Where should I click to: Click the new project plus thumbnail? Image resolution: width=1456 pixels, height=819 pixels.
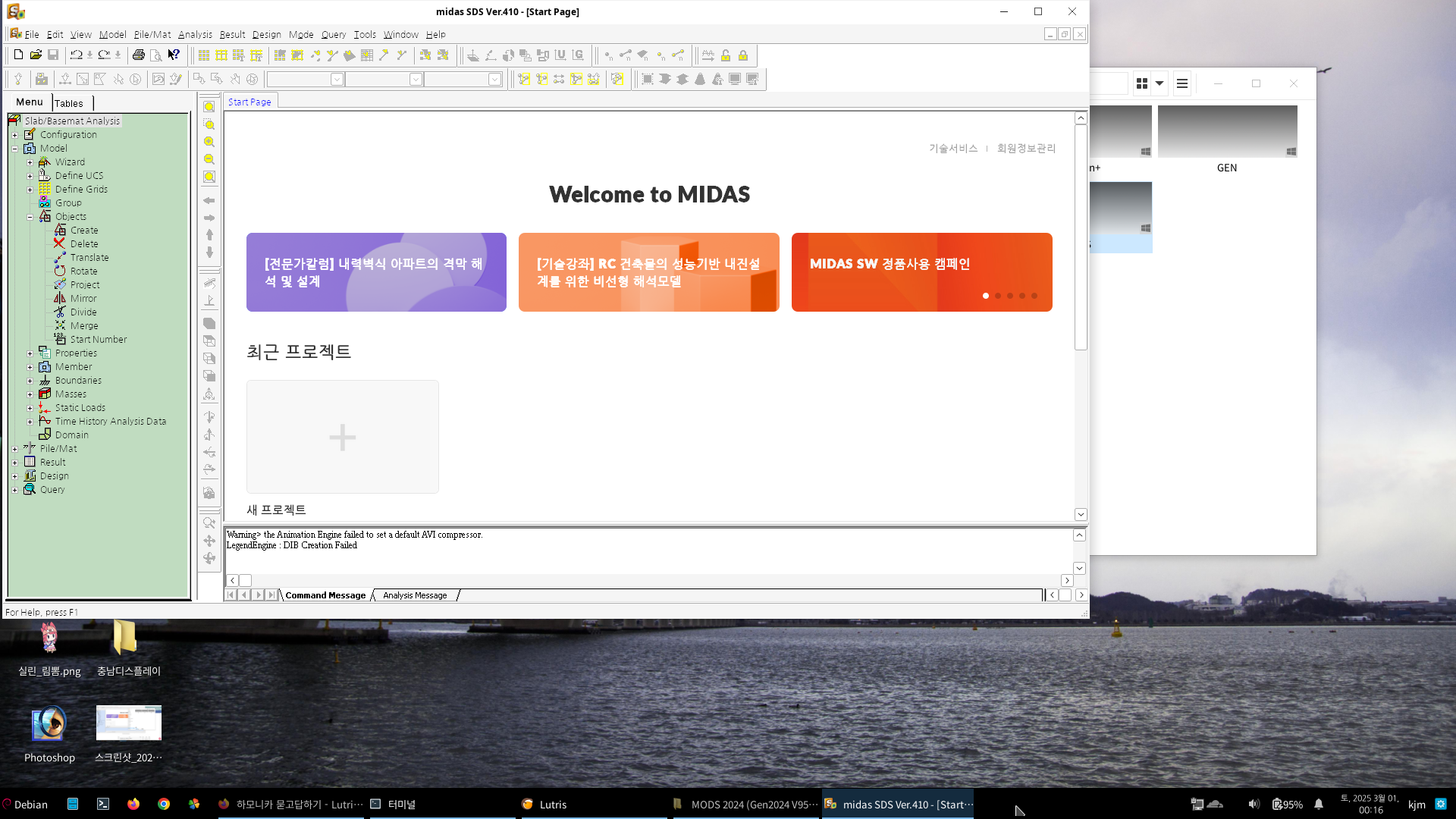343,437
